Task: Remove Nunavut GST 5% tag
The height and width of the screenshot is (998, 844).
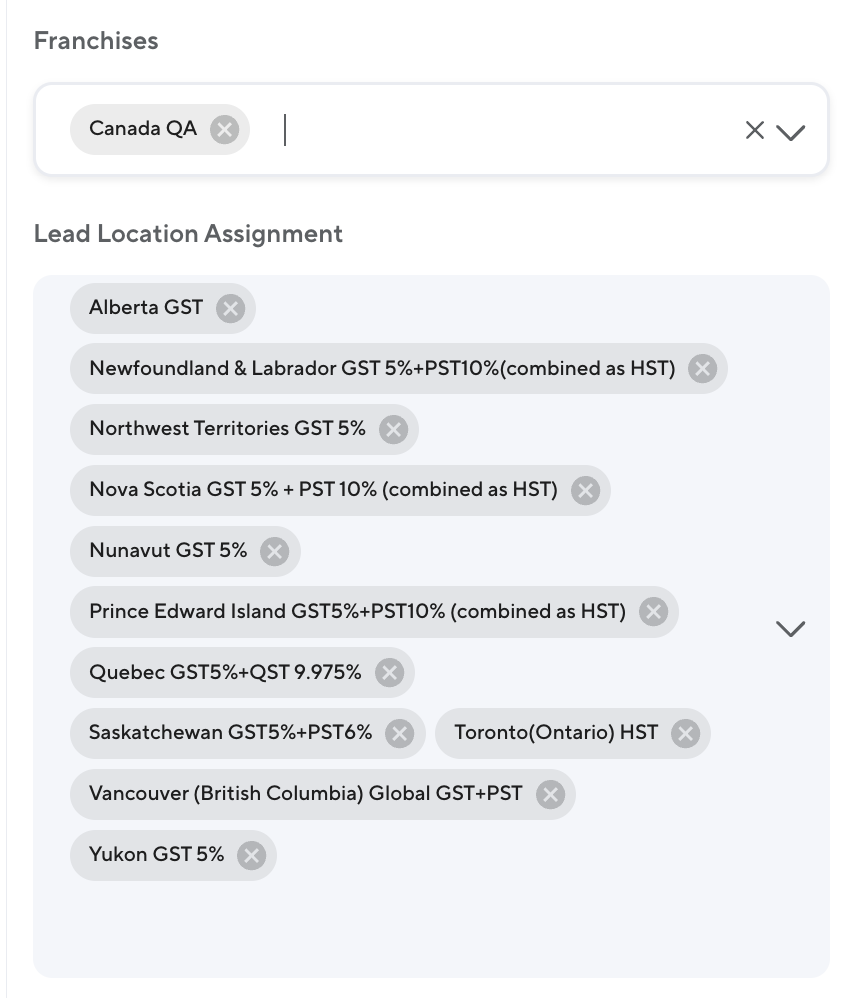Action: 274,551
